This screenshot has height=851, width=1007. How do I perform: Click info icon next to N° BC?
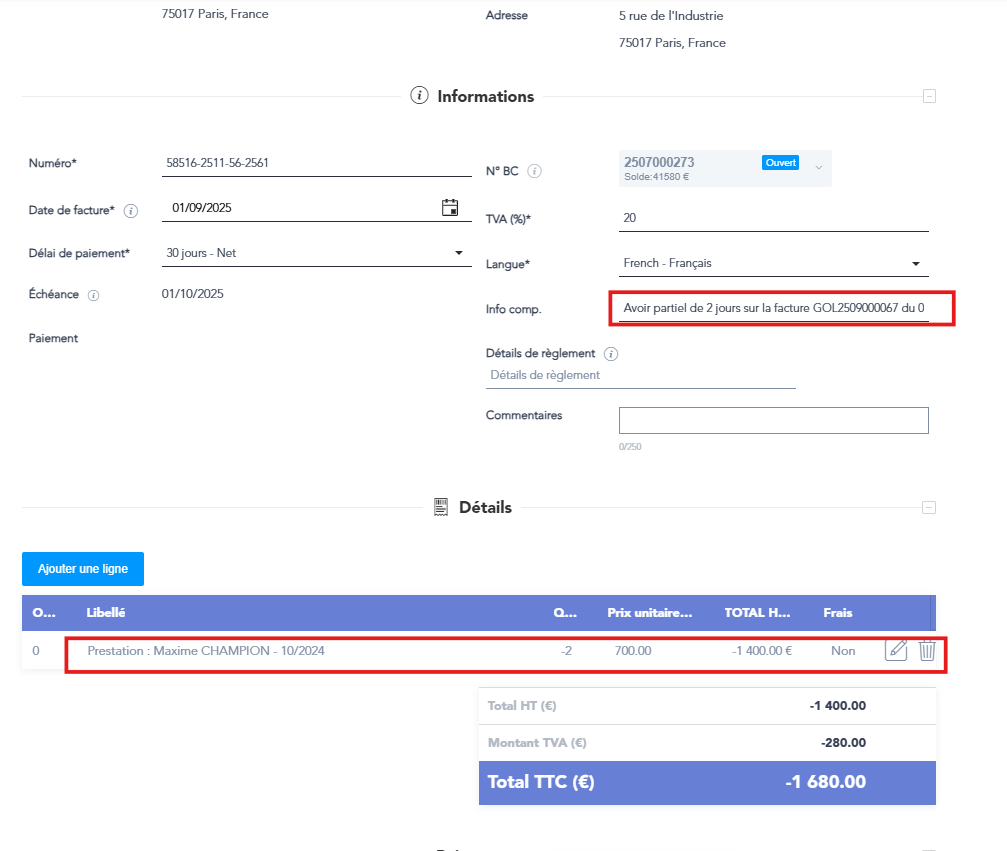pos(534,171)
